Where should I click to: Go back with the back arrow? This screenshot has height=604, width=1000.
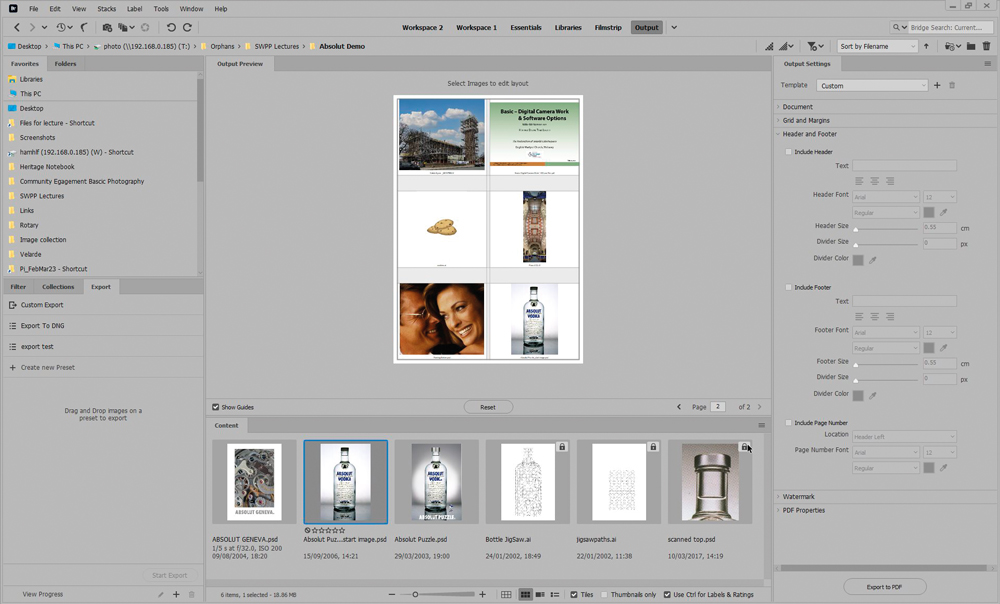[17, 27]
